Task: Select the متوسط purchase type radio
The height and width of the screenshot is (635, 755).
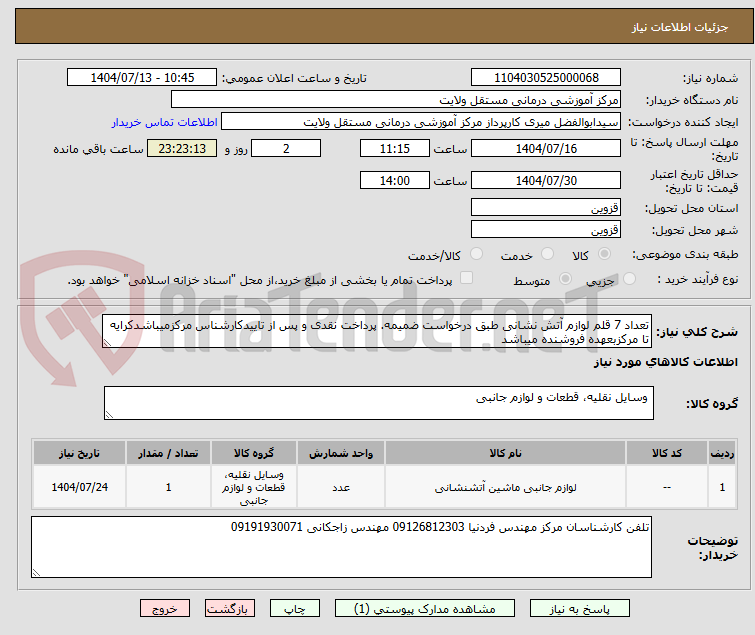Action: pos(565,279)
